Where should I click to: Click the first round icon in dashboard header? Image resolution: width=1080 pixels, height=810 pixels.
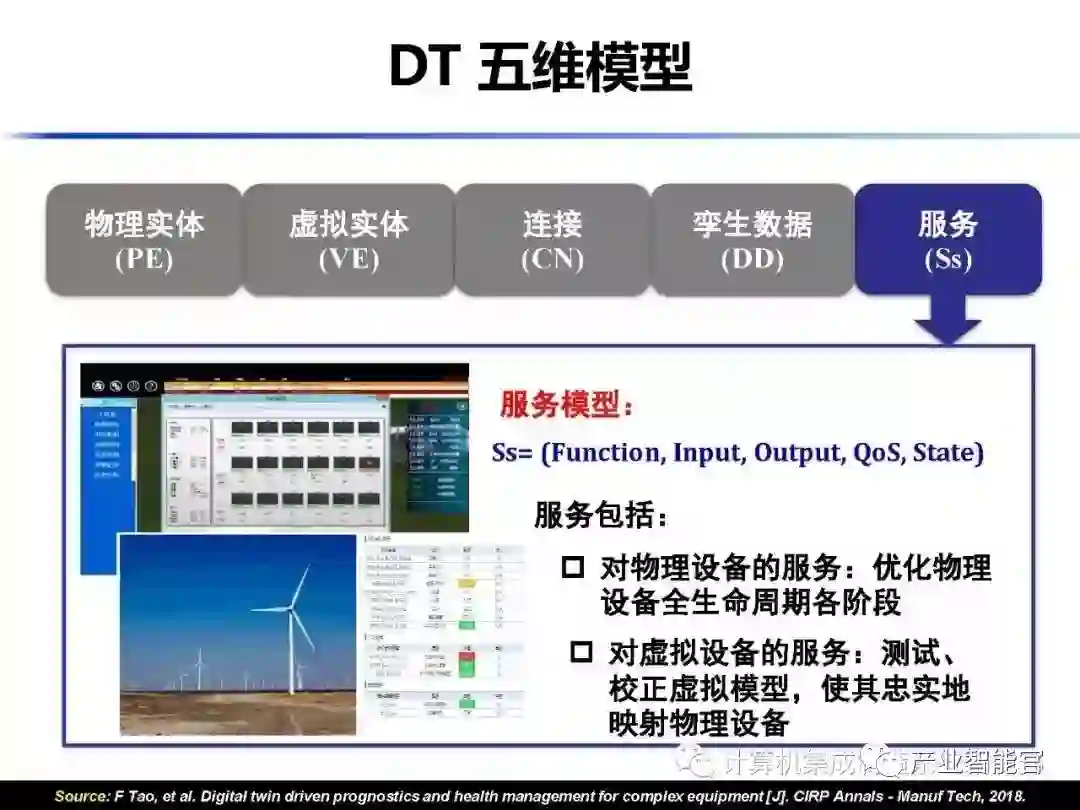(98, 386)
